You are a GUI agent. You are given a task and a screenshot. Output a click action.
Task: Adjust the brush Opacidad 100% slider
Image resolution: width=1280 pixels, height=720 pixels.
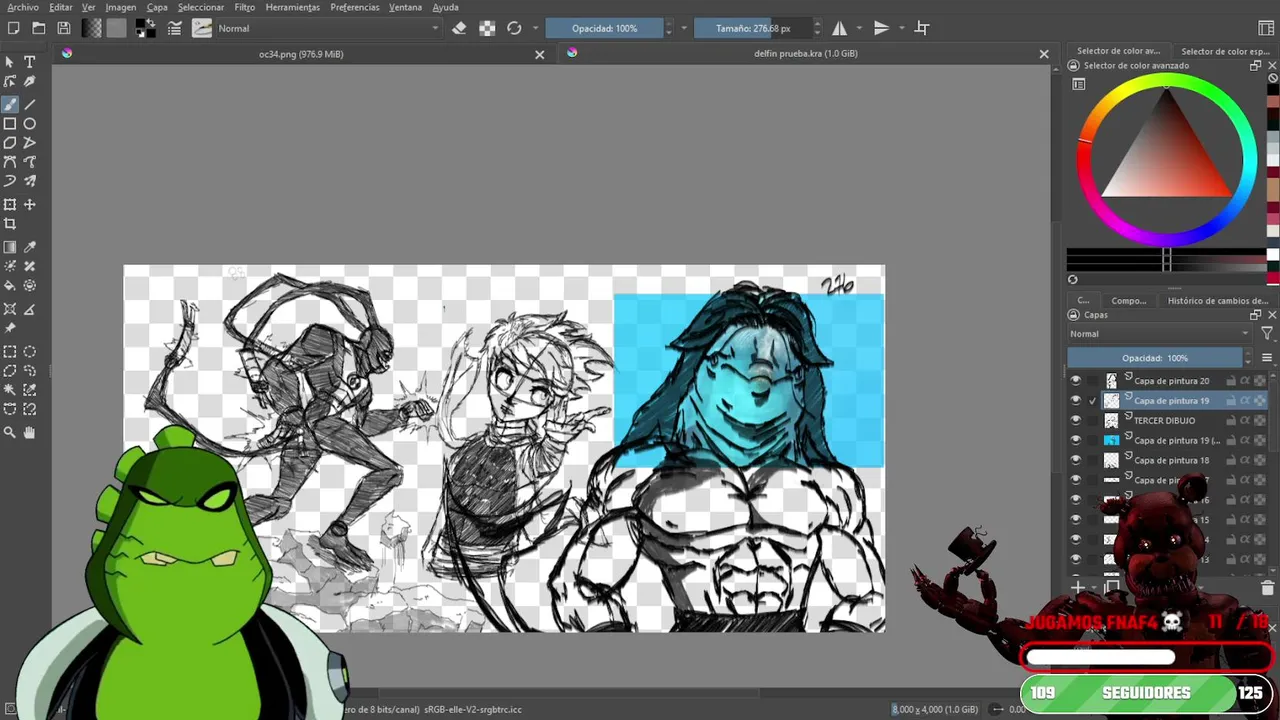pos(605,28)
